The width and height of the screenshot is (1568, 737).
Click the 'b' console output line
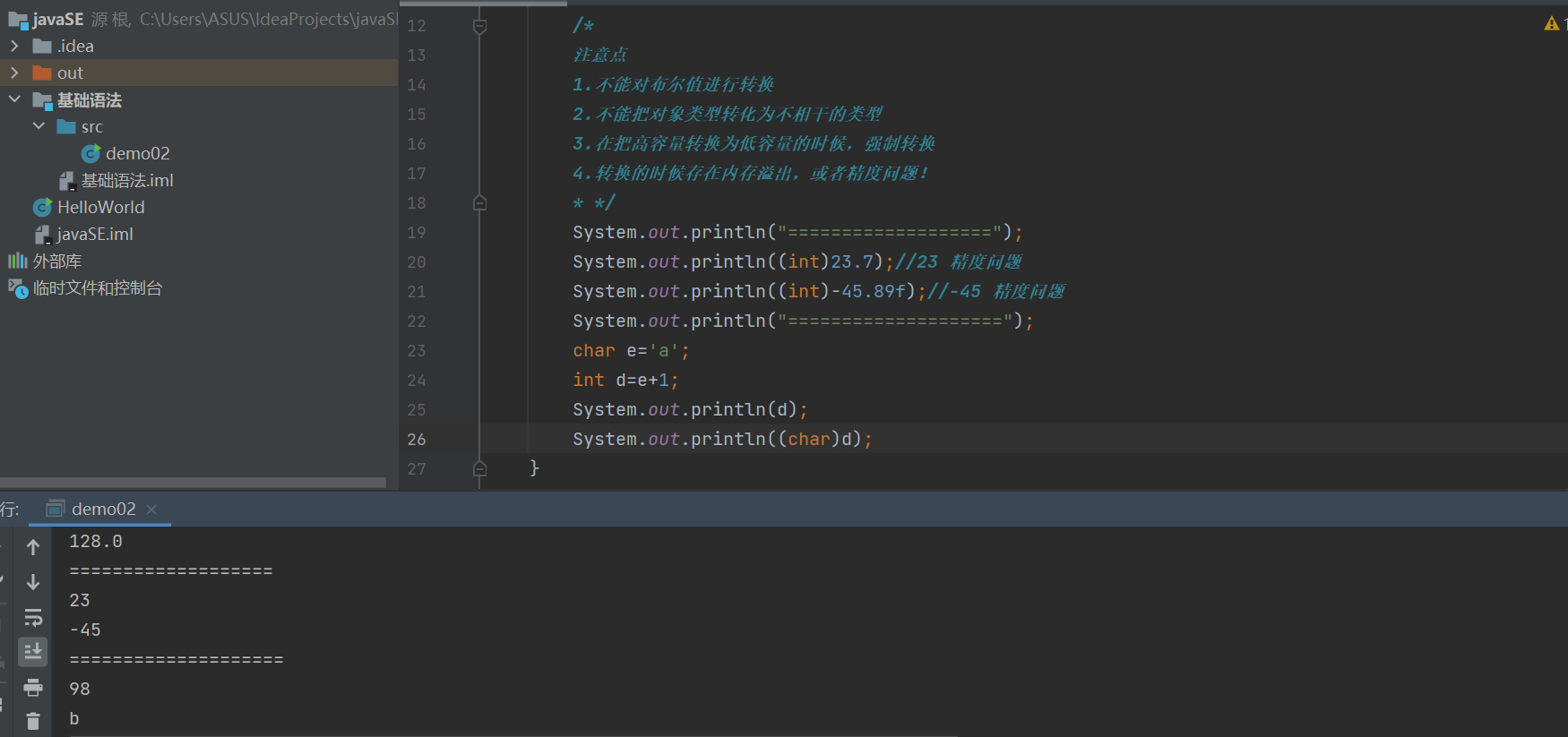[74, 718]
